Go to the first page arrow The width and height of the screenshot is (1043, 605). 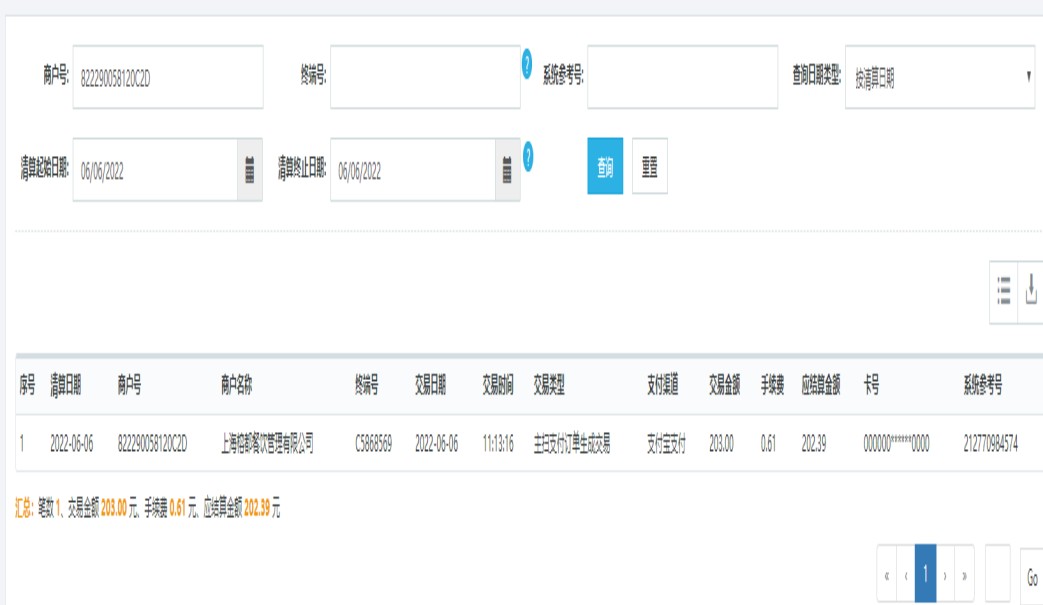[x=887, y=576]
